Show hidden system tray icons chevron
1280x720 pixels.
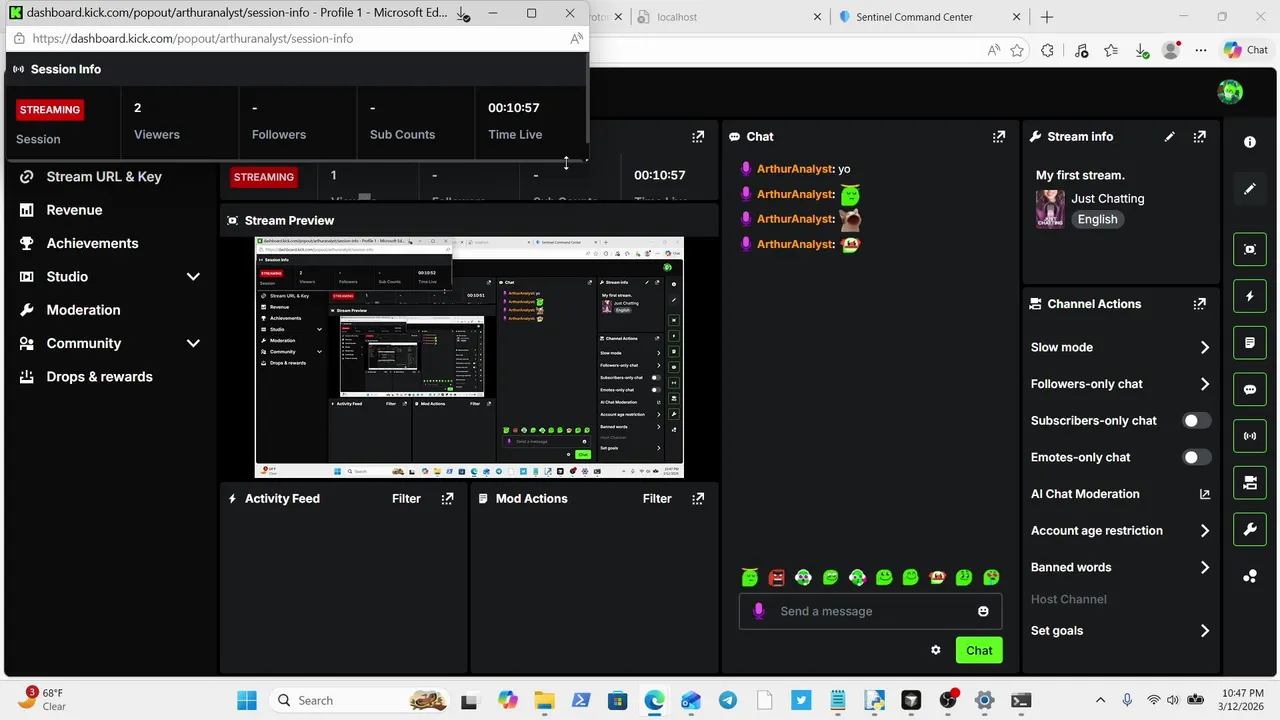pos(1100,700)
